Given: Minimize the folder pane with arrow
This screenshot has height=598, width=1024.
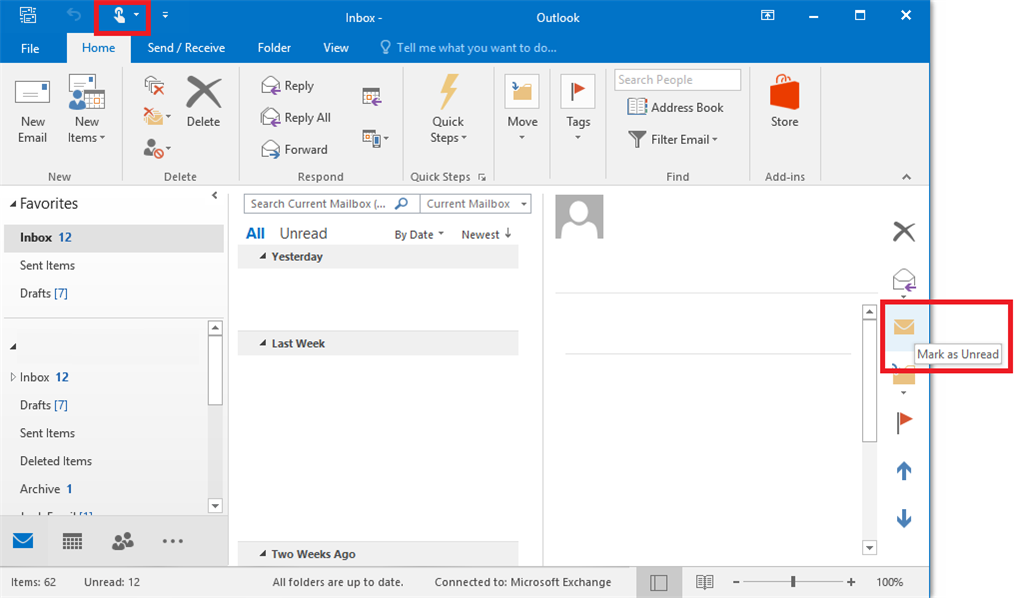Looking at the screenshot, I should pyautogui.click(x=214, y=195).
